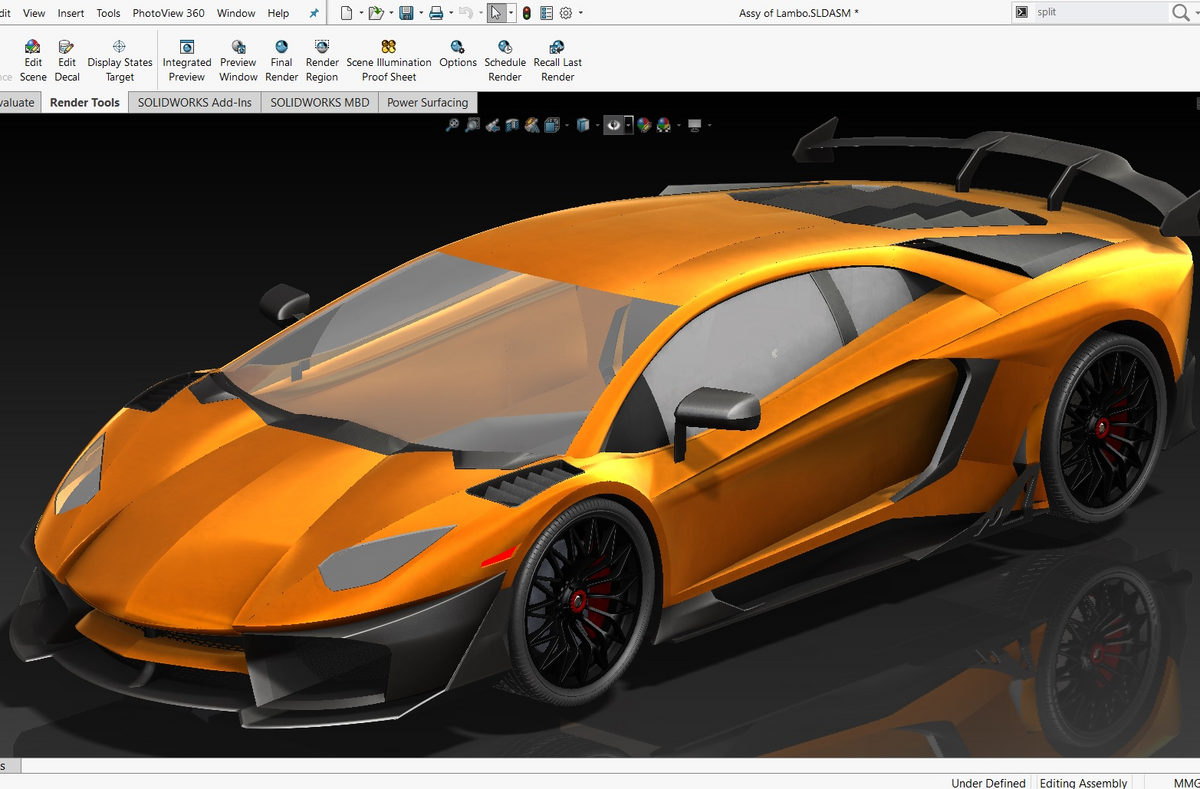
Task: Click View Orientation cube icon
Action: click(551, 125)
